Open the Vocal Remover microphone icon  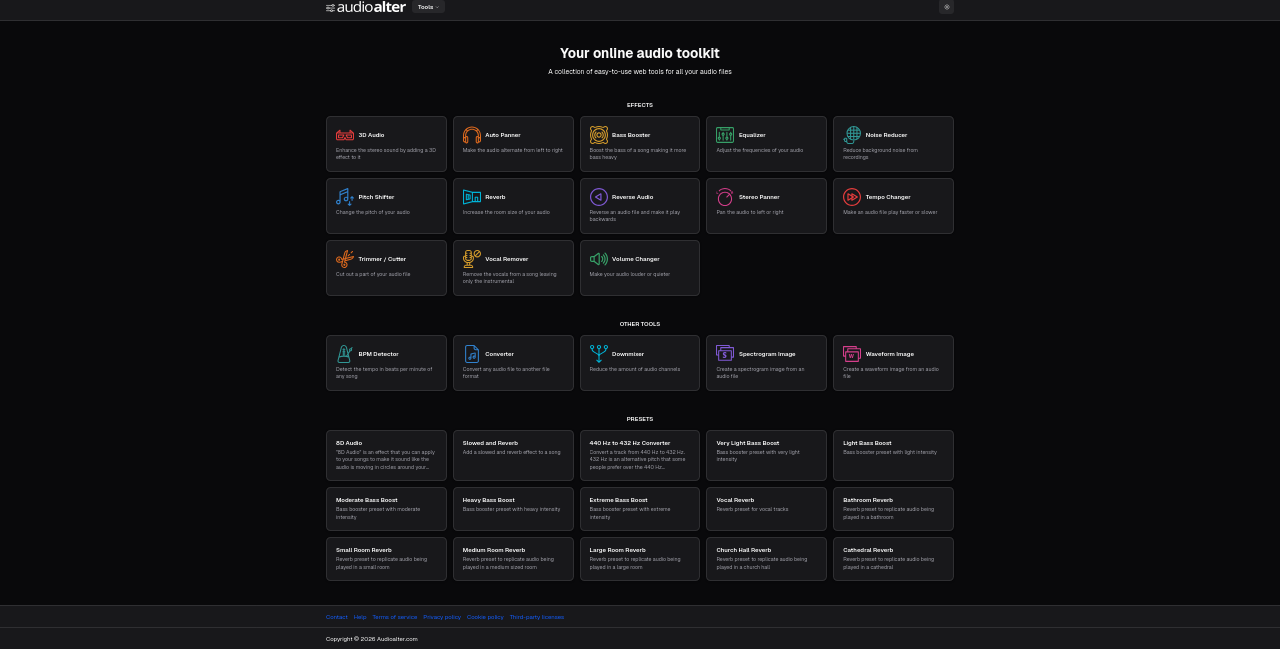(x=472, y=259)
